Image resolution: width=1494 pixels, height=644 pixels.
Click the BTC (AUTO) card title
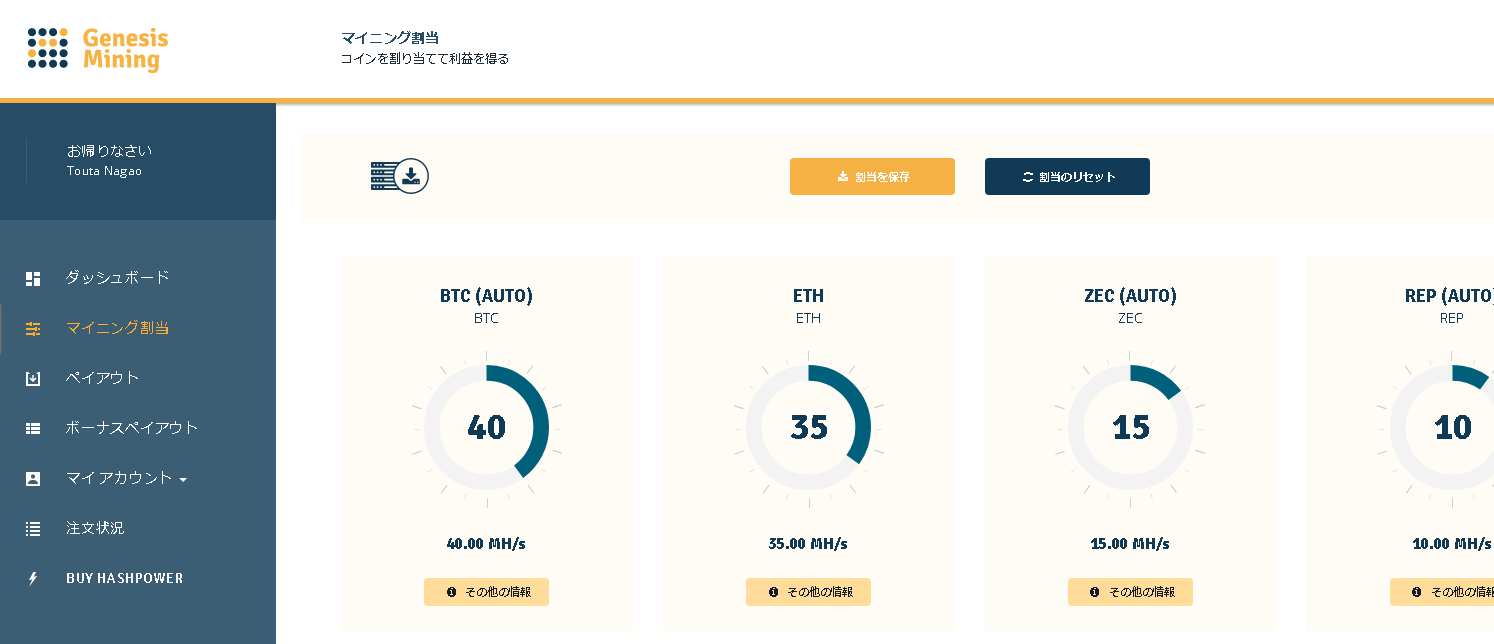tap(486, 296)
